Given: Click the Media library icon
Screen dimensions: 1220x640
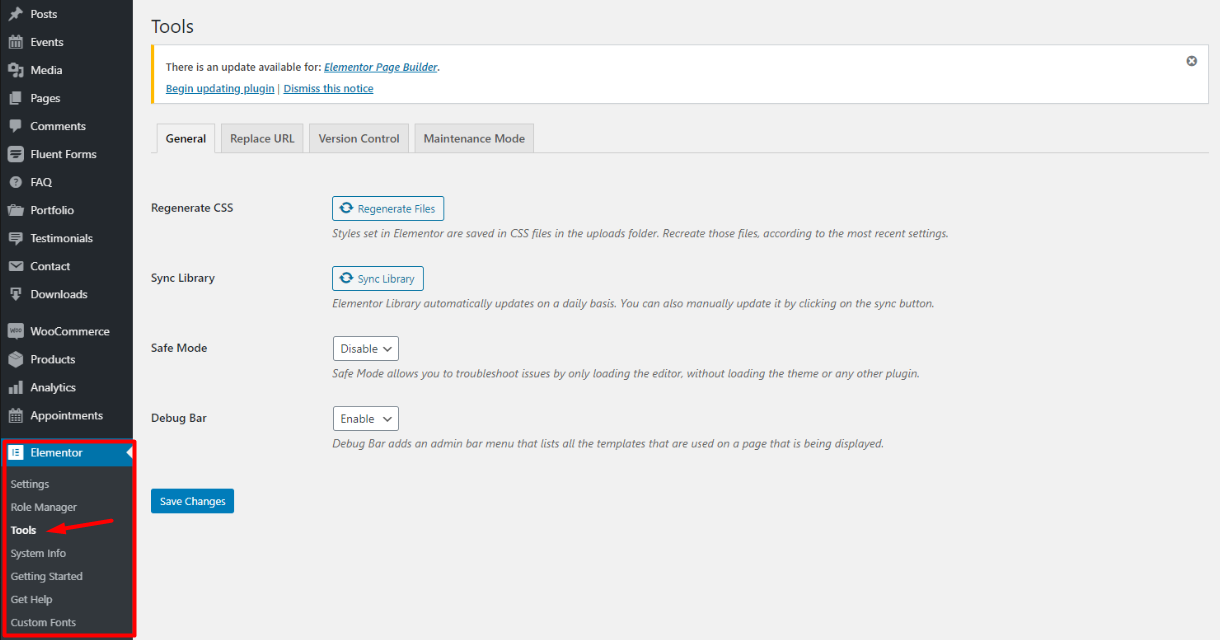Looking at the screenshot, I should [15, 70].
